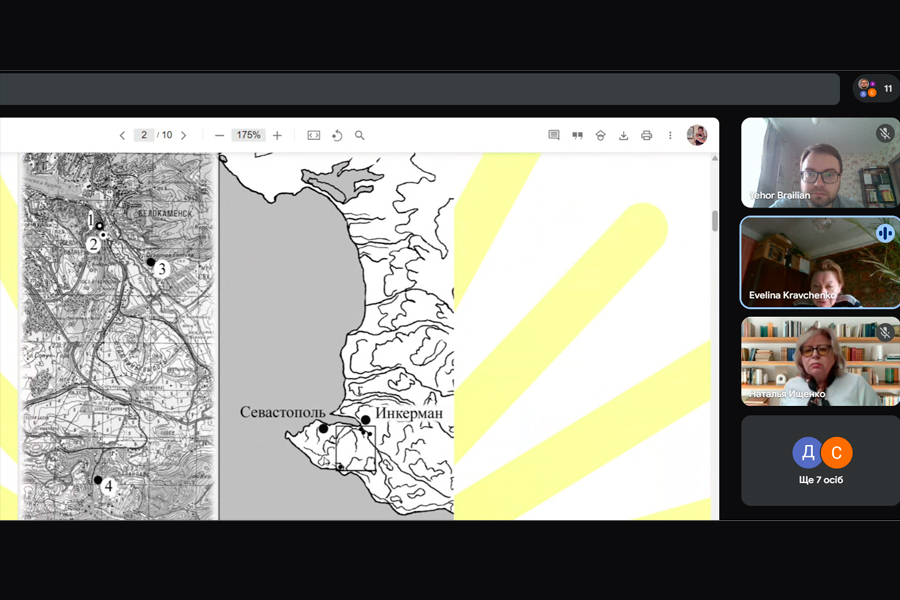This screenshot has height=600, width=900.
Task: Open the three-dot more options menu
Action: point(670,136)
